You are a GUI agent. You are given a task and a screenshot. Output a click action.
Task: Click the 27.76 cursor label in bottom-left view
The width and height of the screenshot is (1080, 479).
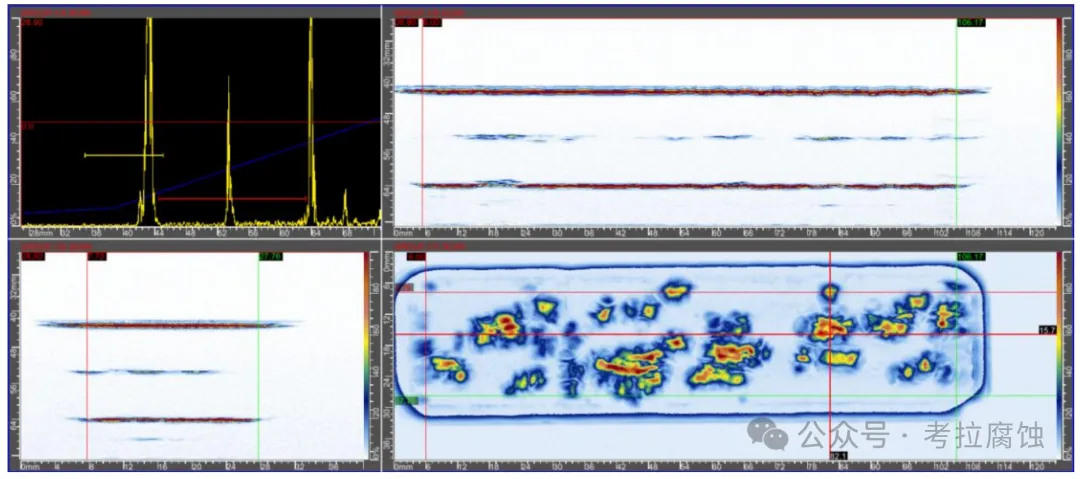(270, 257)
